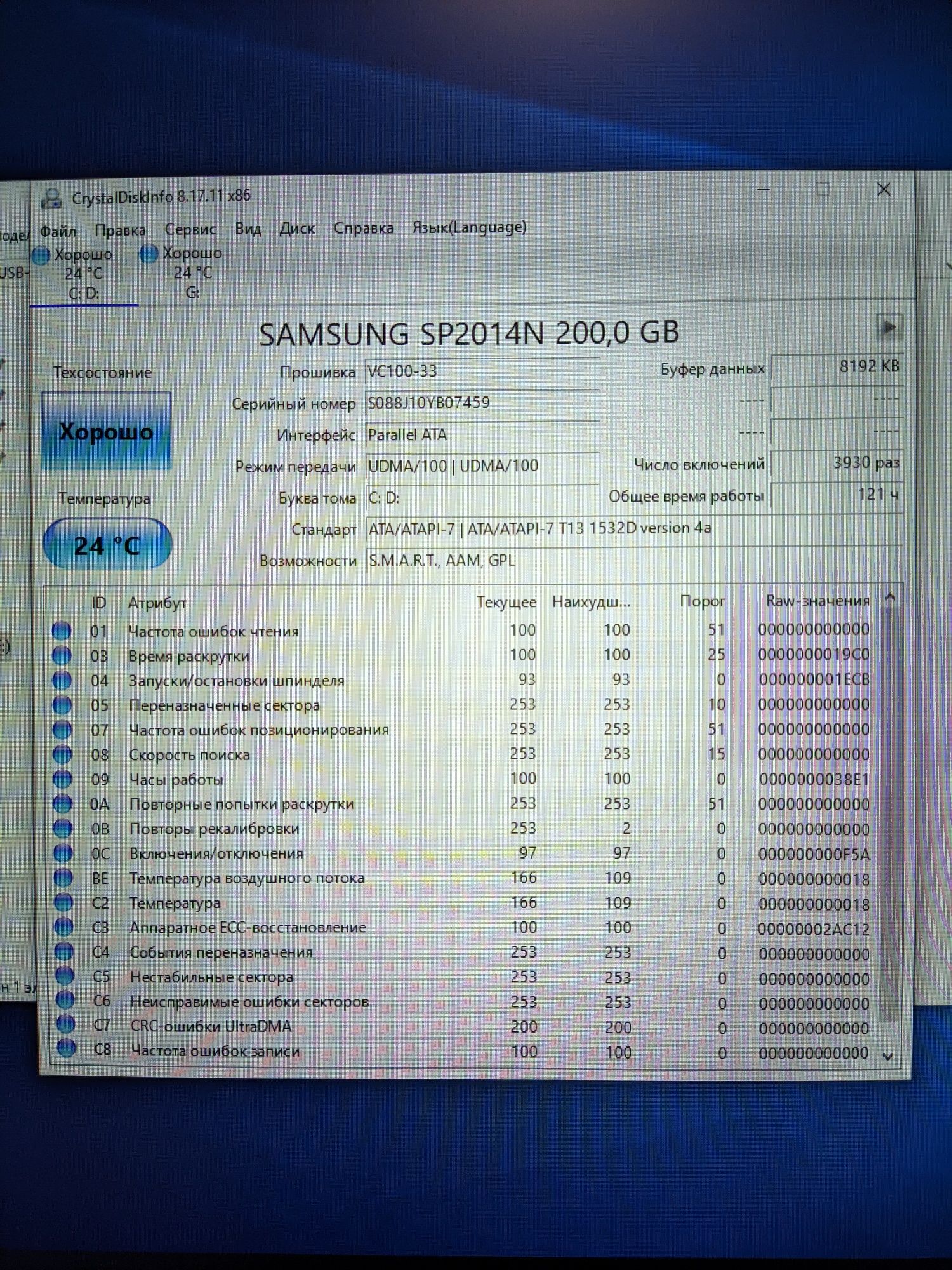Select the G: disk tab
The image size is (952, 1270).
point(192,272)
